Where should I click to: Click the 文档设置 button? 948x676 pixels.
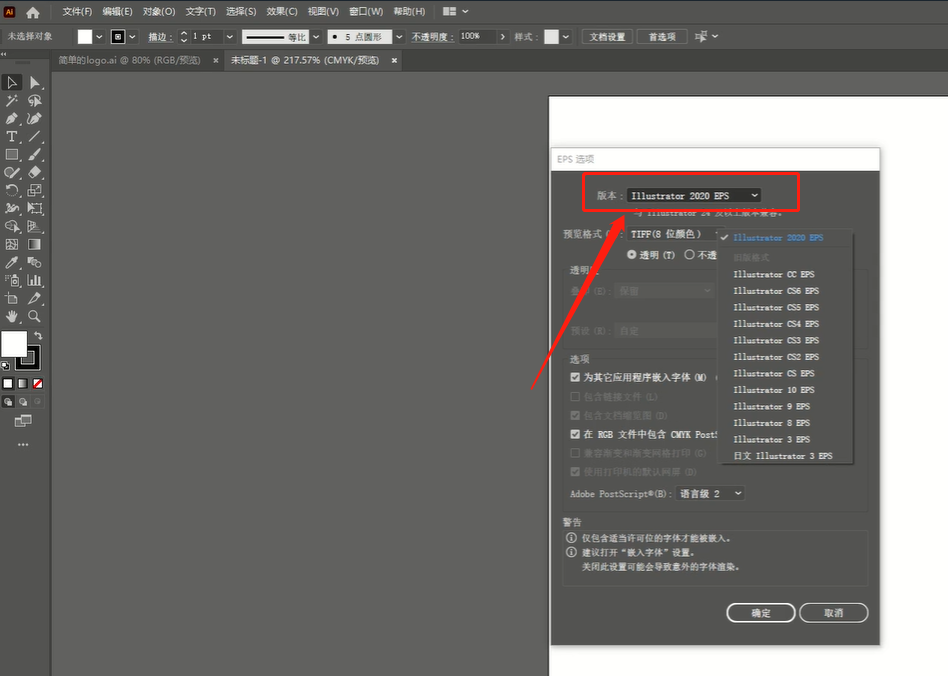click(608, 37)
